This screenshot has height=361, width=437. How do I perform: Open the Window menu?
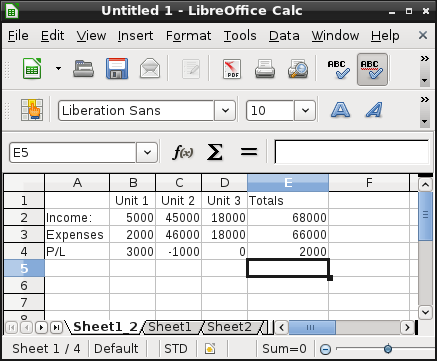335,35
